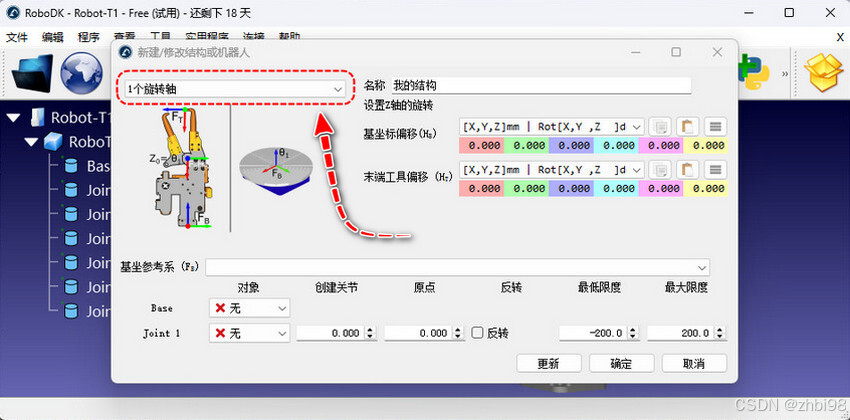Open the base offset (基坐标偏移) options menu icon
Image resolution: width=850 pixels, height=420 pixels.
(715, 126)
